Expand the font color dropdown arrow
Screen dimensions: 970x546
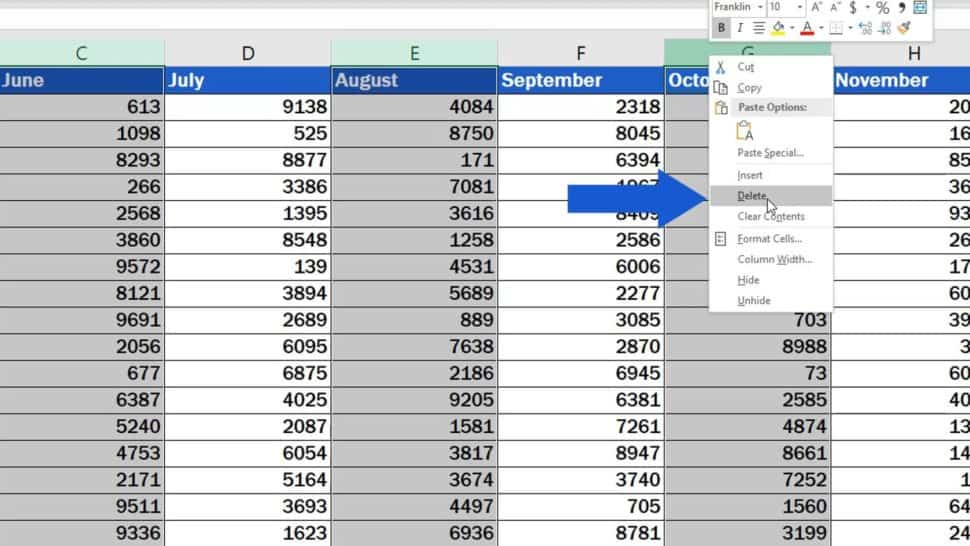821,28
